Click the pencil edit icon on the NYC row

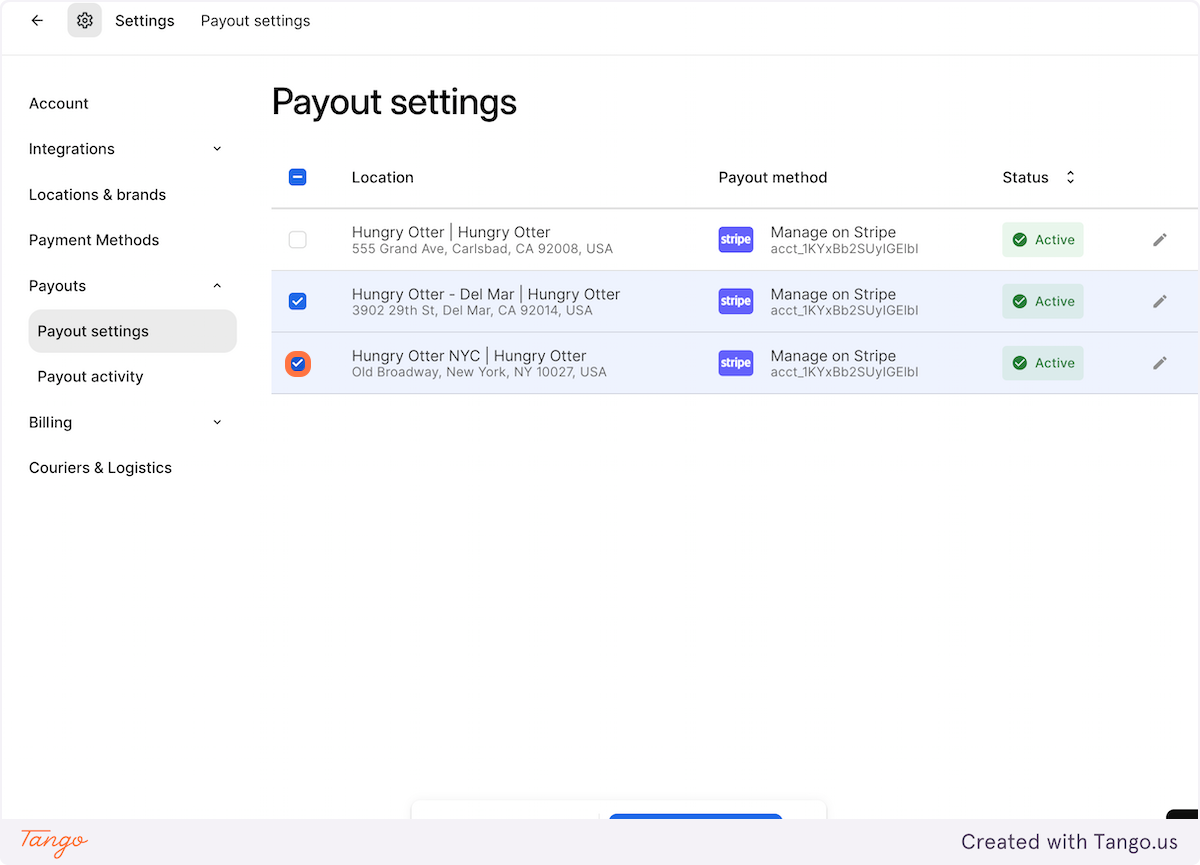[1160, 363]
